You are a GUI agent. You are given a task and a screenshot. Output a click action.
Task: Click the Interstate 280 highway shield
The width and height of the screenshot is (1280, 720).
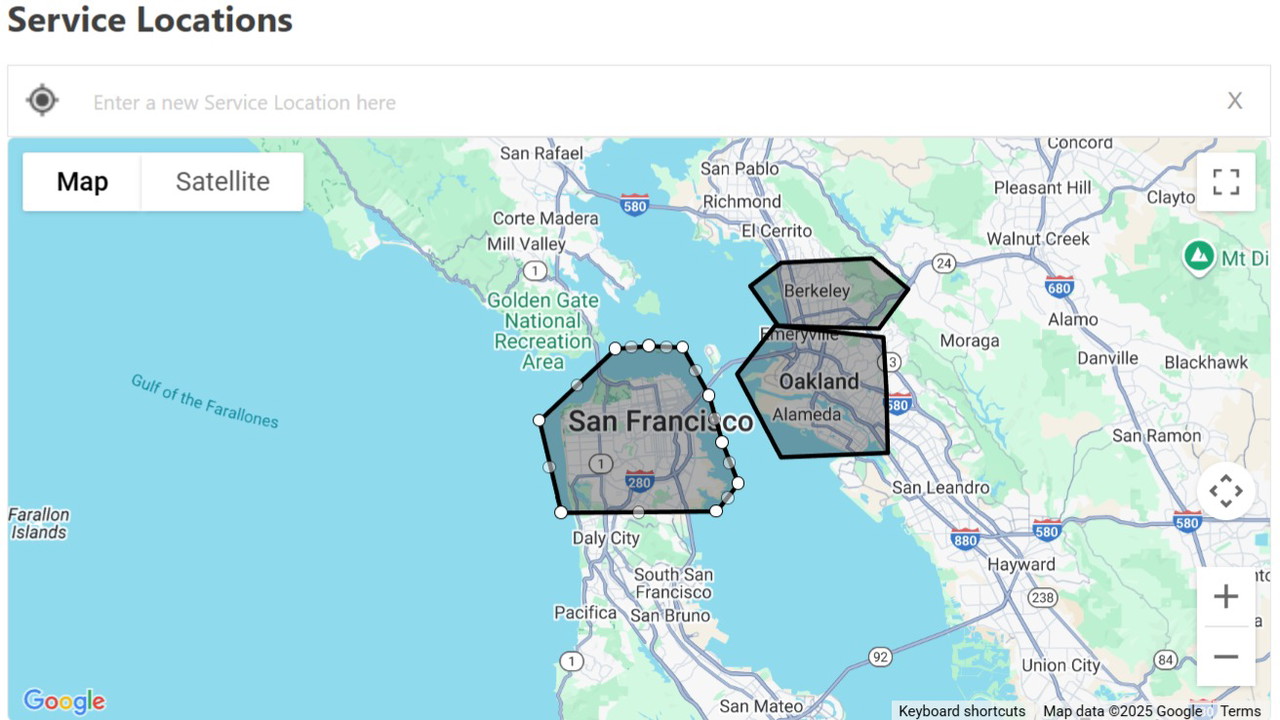(x=639, y=483)
